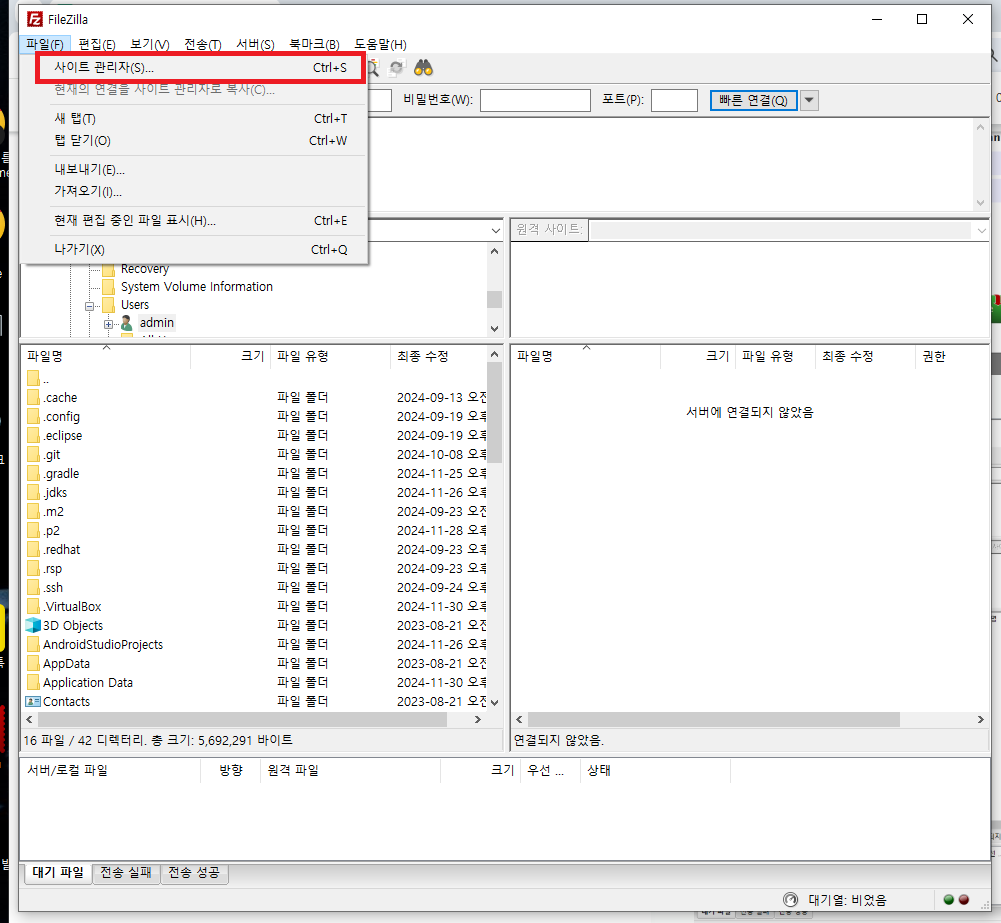Select System Volume Information folder in tree
1001x923 pixels.
click(x=197, y=287)
